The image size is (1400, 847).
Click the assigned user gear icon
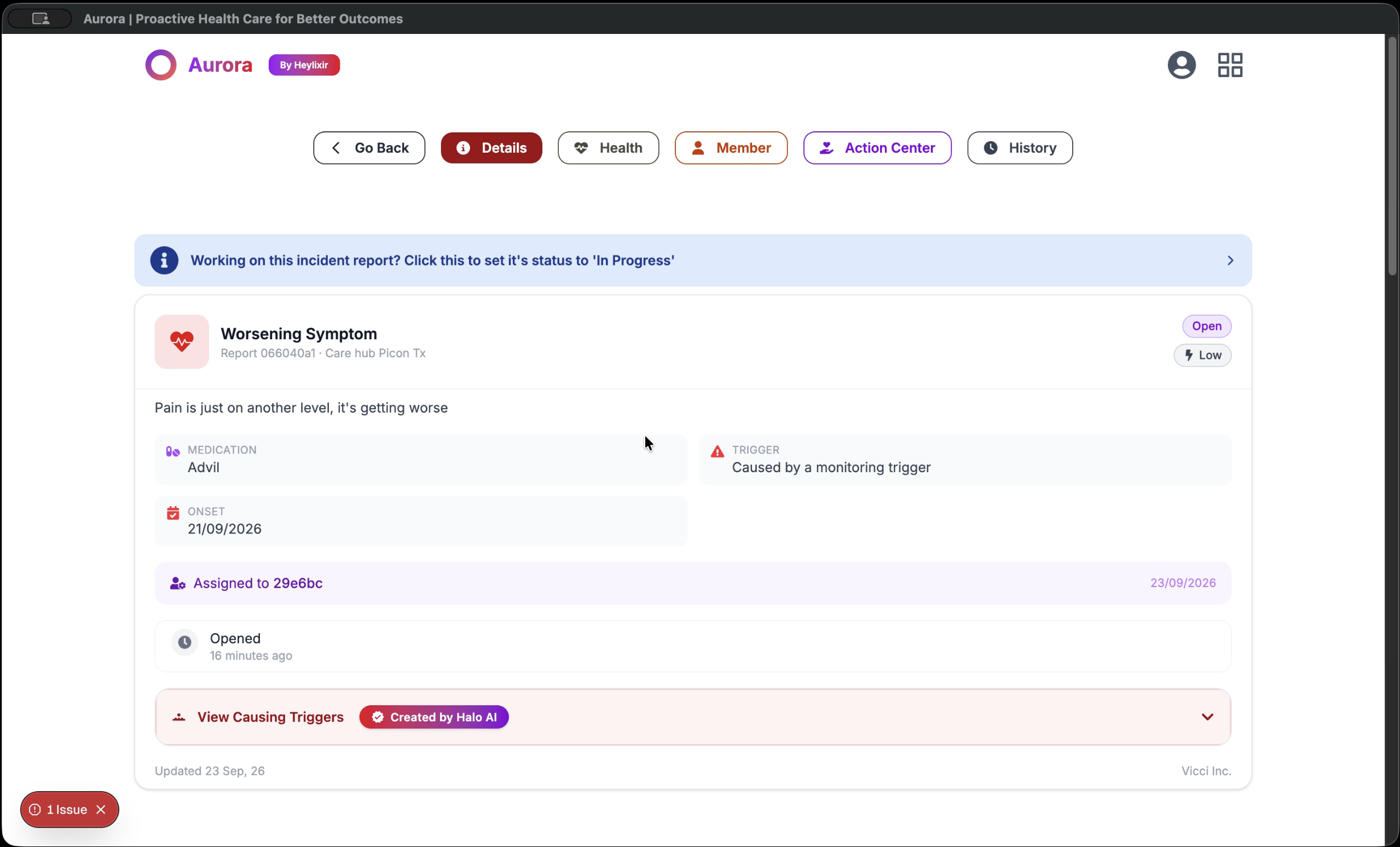(x=178, y=583)
